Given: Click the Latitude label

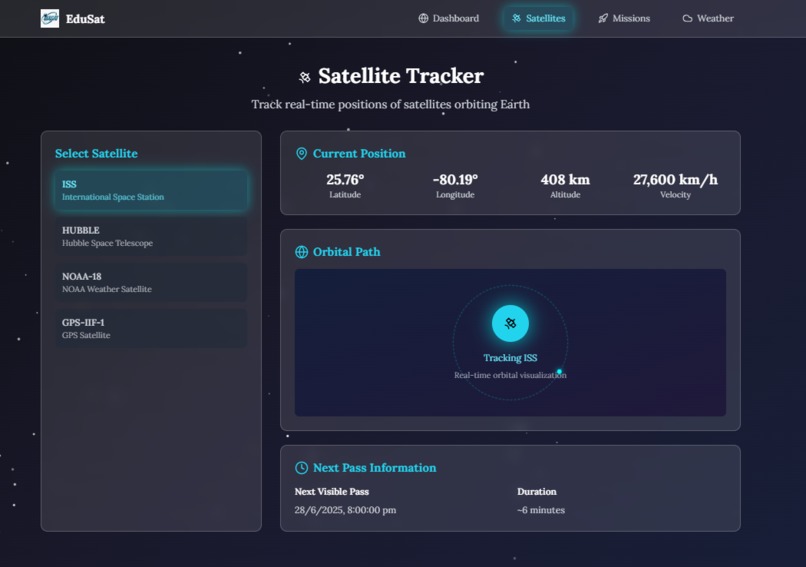Looking at the screenshot, I should point(345,195).
